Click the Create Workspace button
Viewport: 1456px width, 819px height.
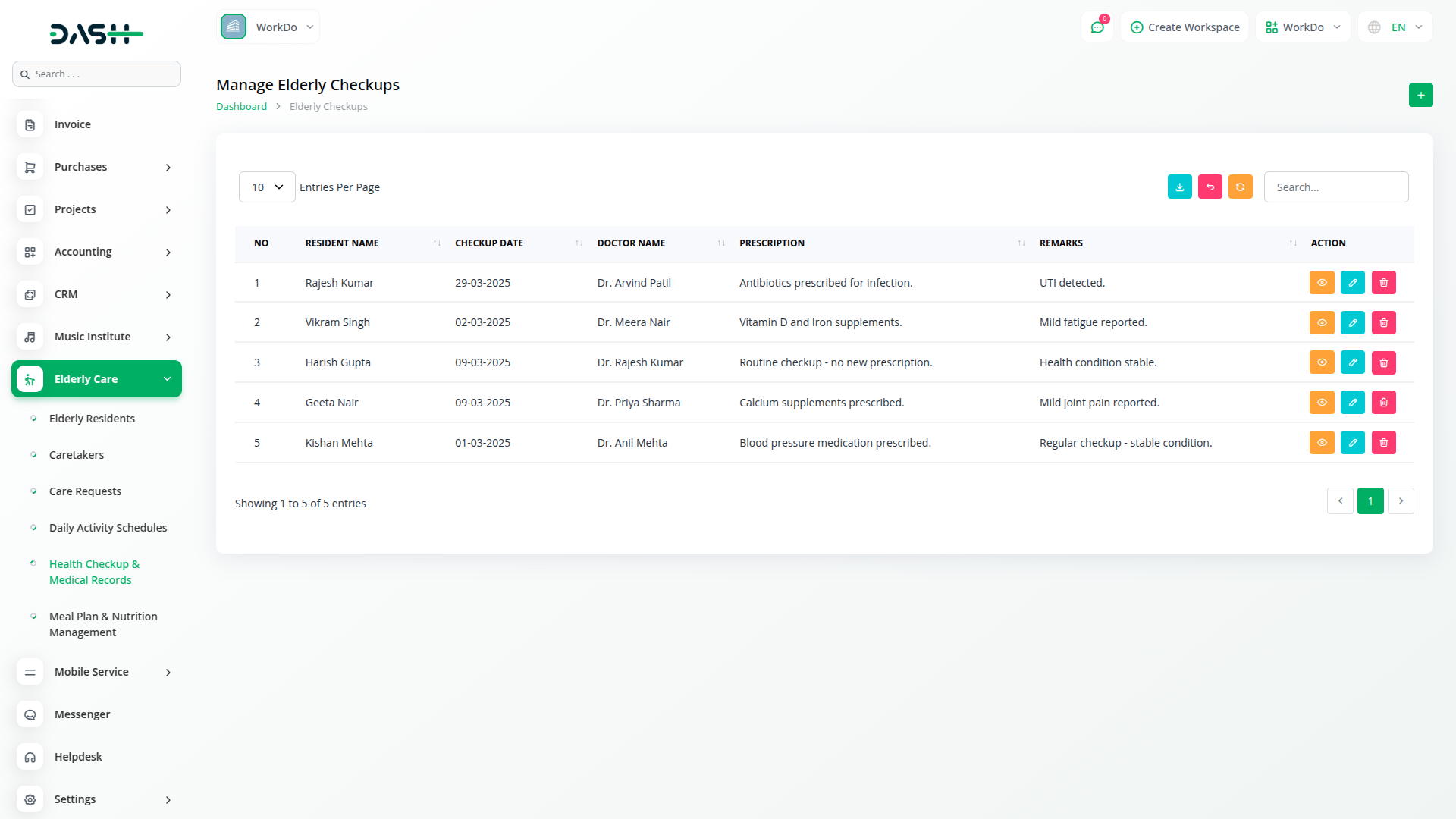pyautogui.click(x=1185, y=27)
